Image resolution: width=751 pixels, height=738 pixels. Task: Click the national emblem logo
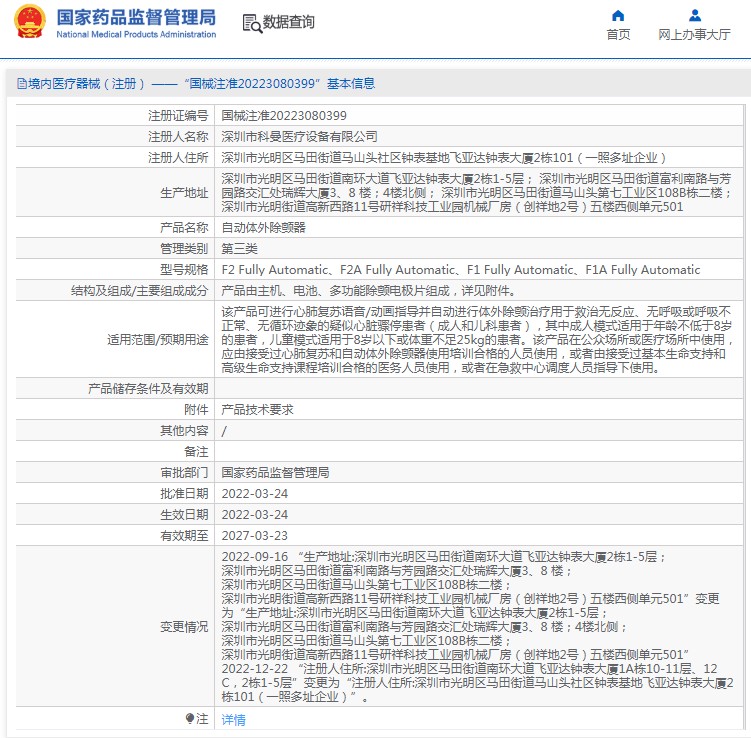30,22
